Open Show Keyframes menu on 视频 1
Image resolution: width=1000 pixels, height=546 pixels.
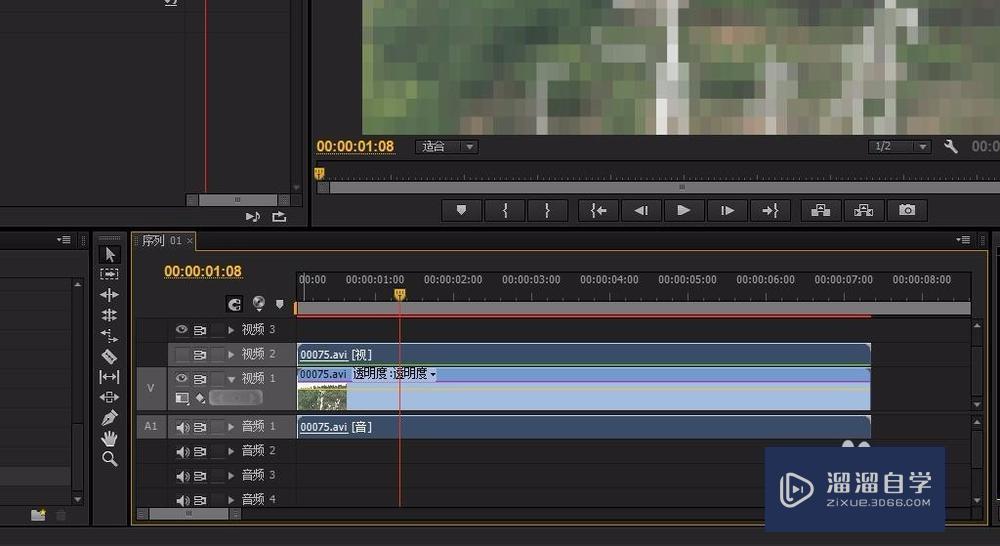click(200, 398)
